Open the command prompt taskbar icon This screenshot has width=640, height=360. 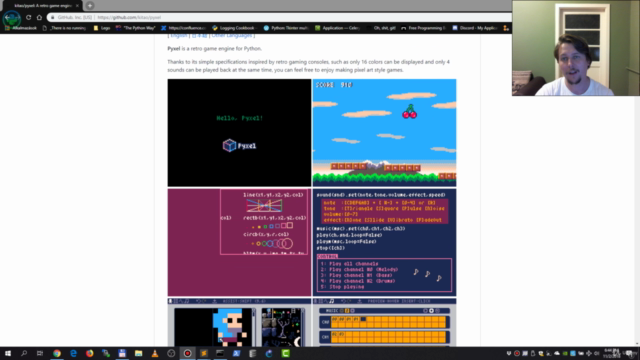tap(220, 353)
